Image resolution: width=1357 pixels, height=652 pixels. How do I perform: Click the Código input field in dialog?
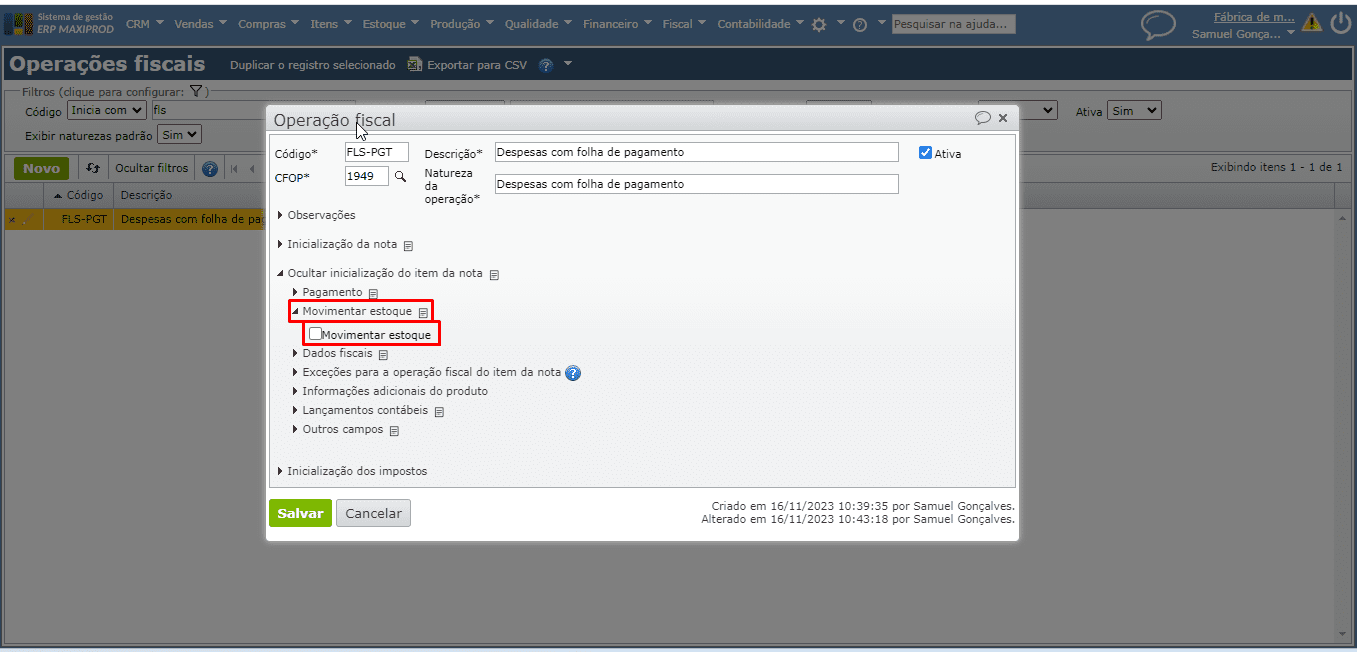(x=377, y=152)
